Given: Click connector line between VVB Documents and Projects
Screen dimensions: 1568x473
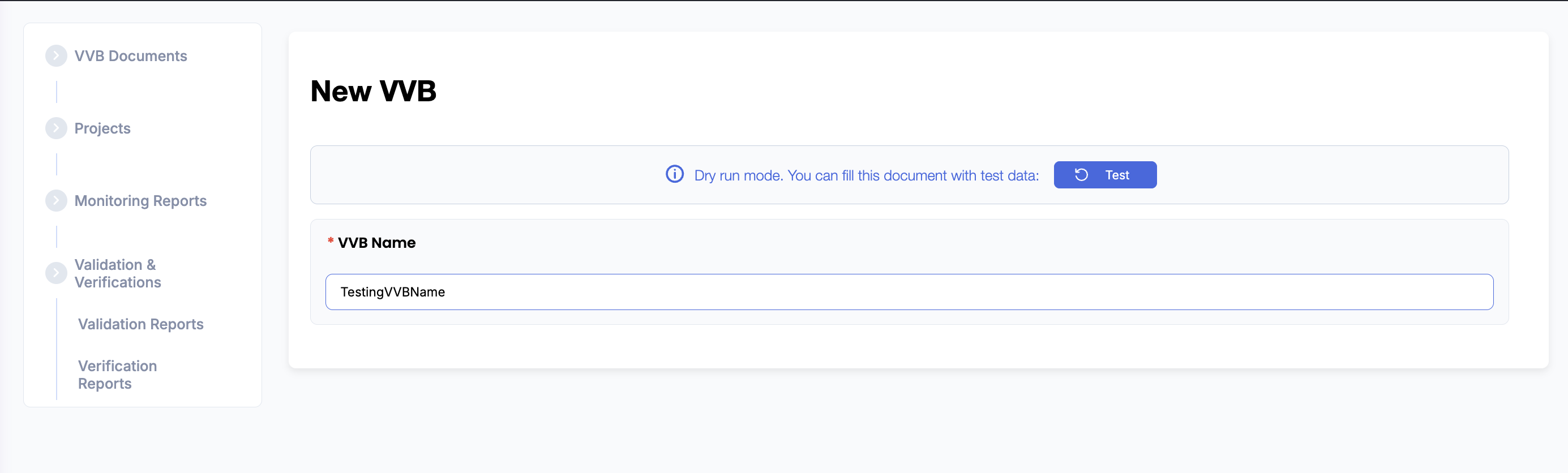Looking at the screenshot, I should tap(57, 92).
